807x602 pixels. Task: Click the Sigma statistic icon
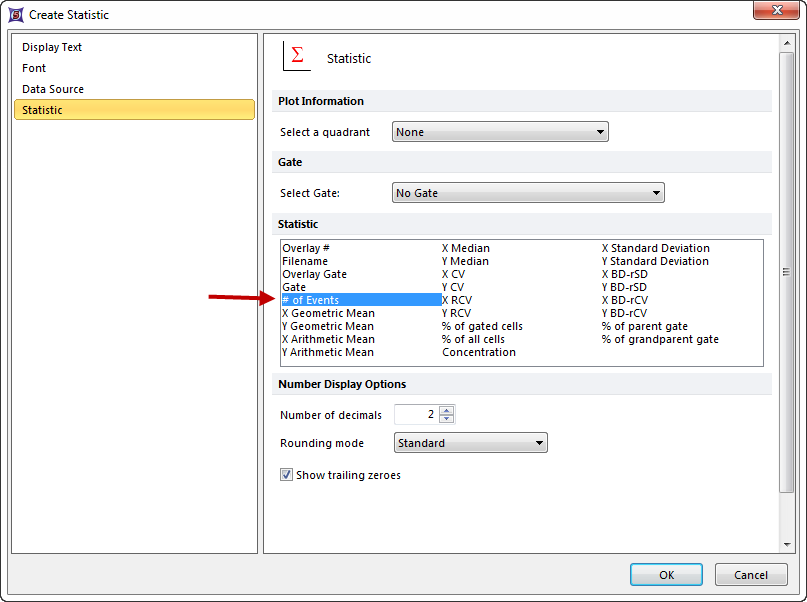[296, 57]
